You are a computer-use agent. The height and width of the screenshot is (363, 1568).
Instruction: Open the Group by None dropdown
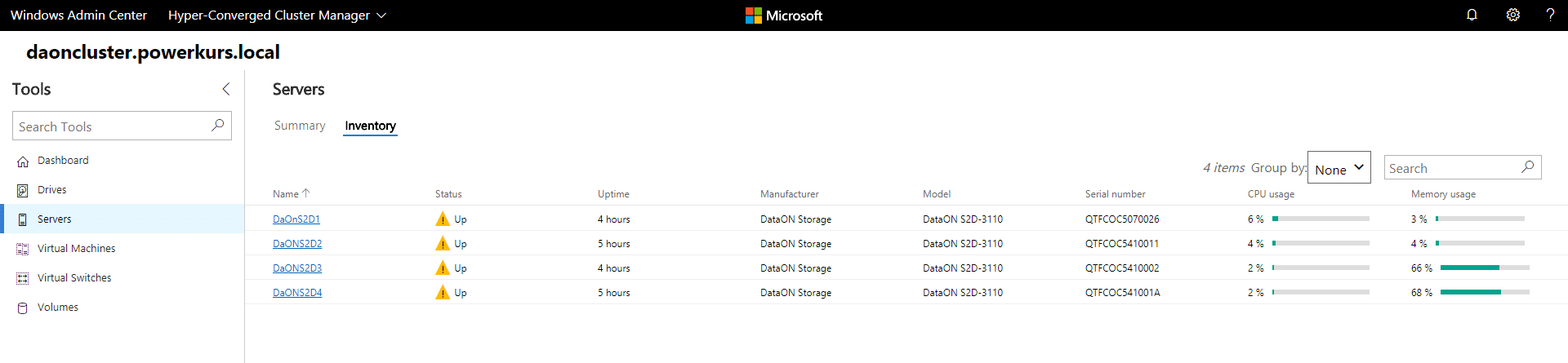point(1339,167)
